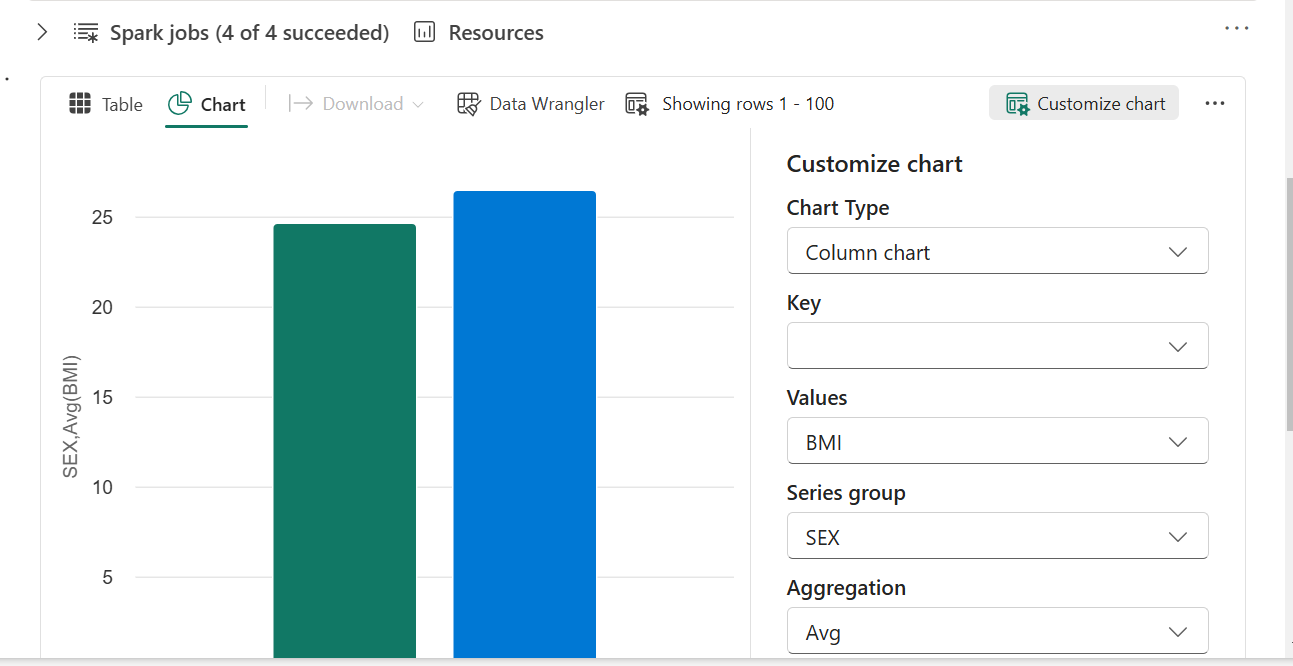Open the Series group dropdown showing SEX
Image resolution: width=1293 pixels, height=666 pixels.
click(997, 537)
